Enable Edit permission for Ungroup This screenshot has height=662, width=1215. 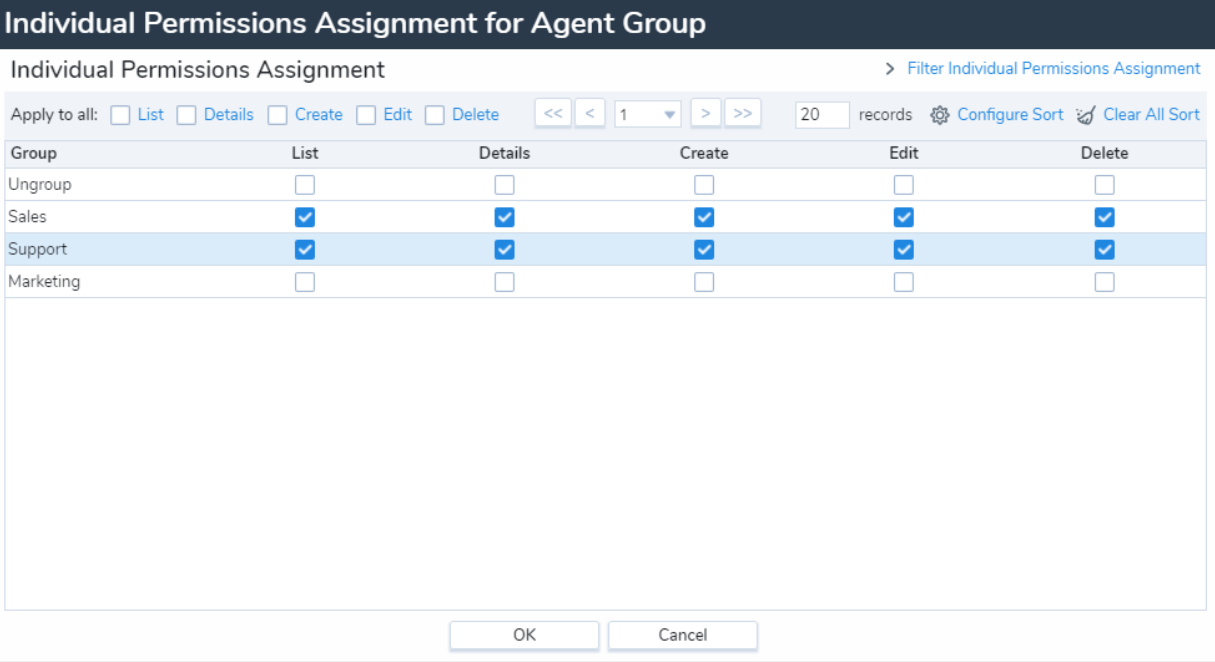(904, 185)
